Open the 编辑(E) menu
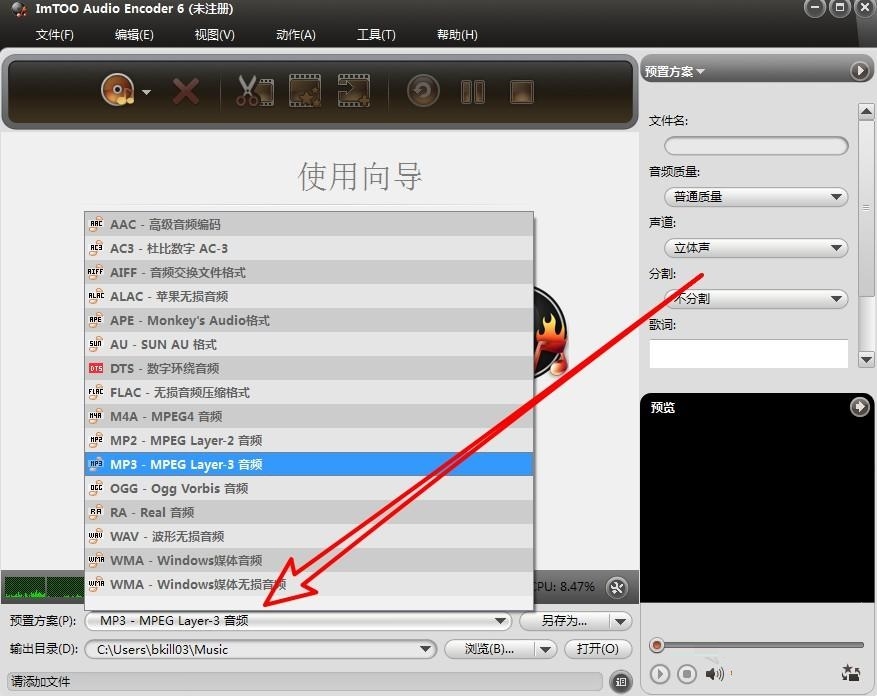 coord(134,35)
